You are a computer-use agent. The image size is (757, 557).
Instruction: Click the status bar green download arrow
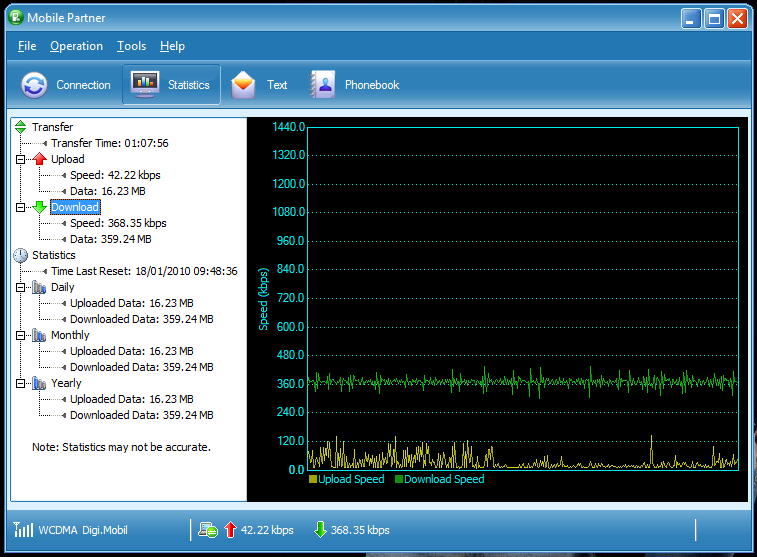tap(320, 529)
